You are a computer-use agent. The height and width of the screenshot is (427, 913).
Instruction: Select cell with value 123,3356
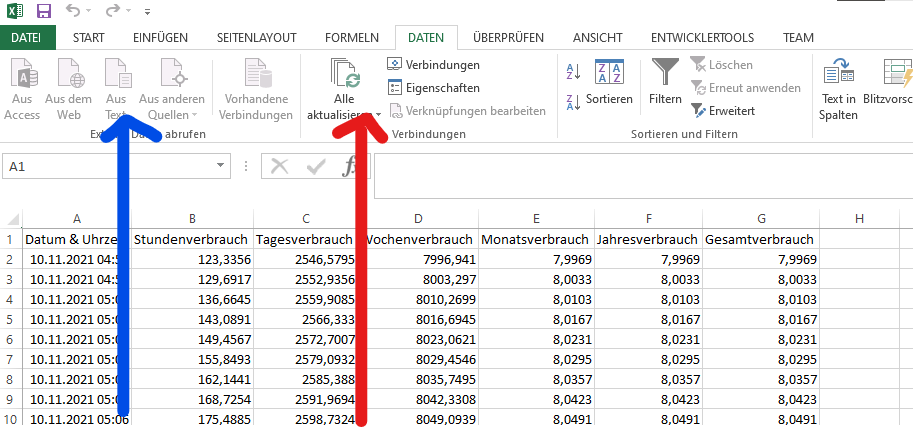pos(192,260)
